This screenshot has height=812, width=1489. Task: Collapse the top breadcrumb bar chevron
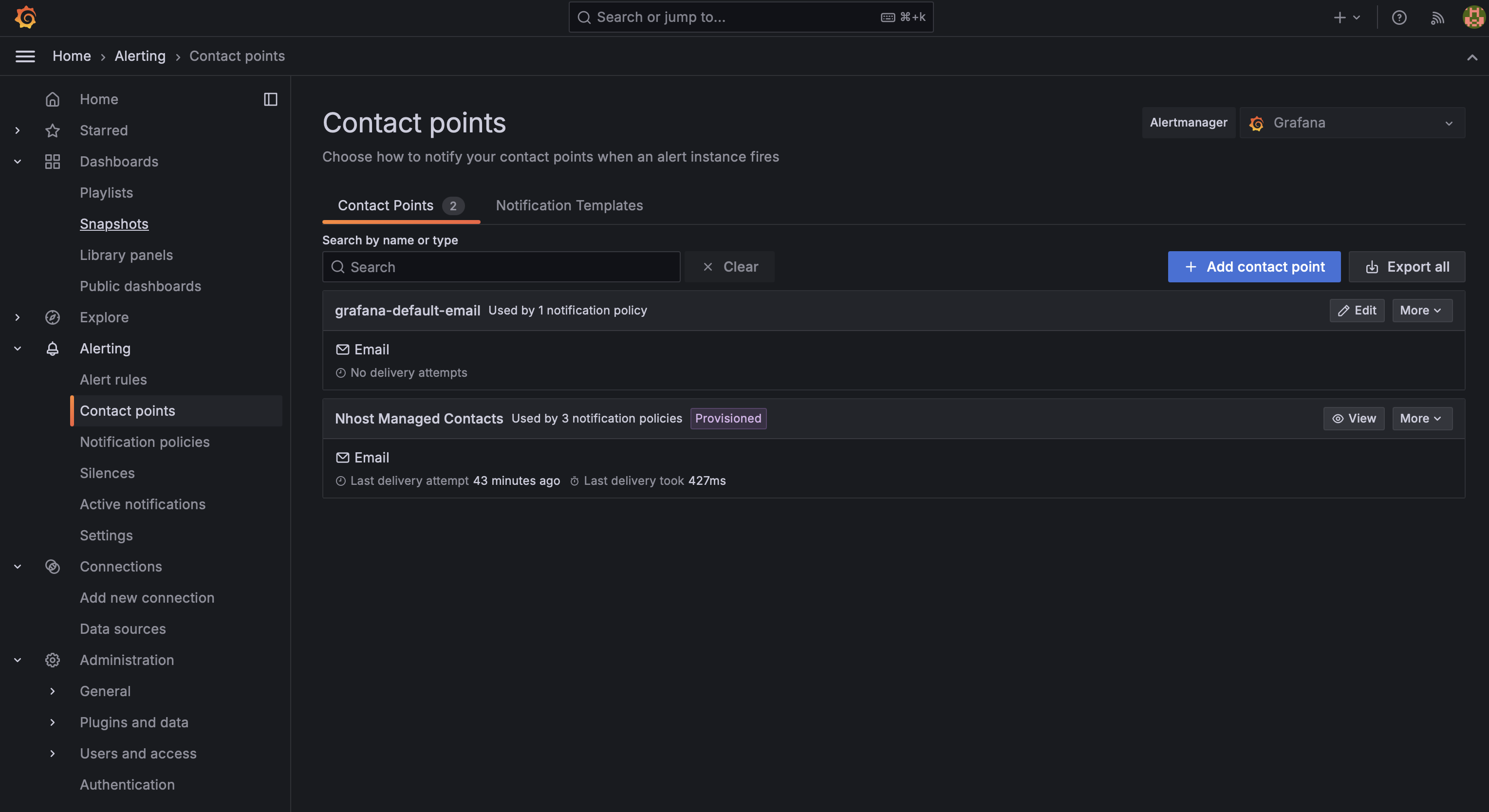pos(1471,57)
